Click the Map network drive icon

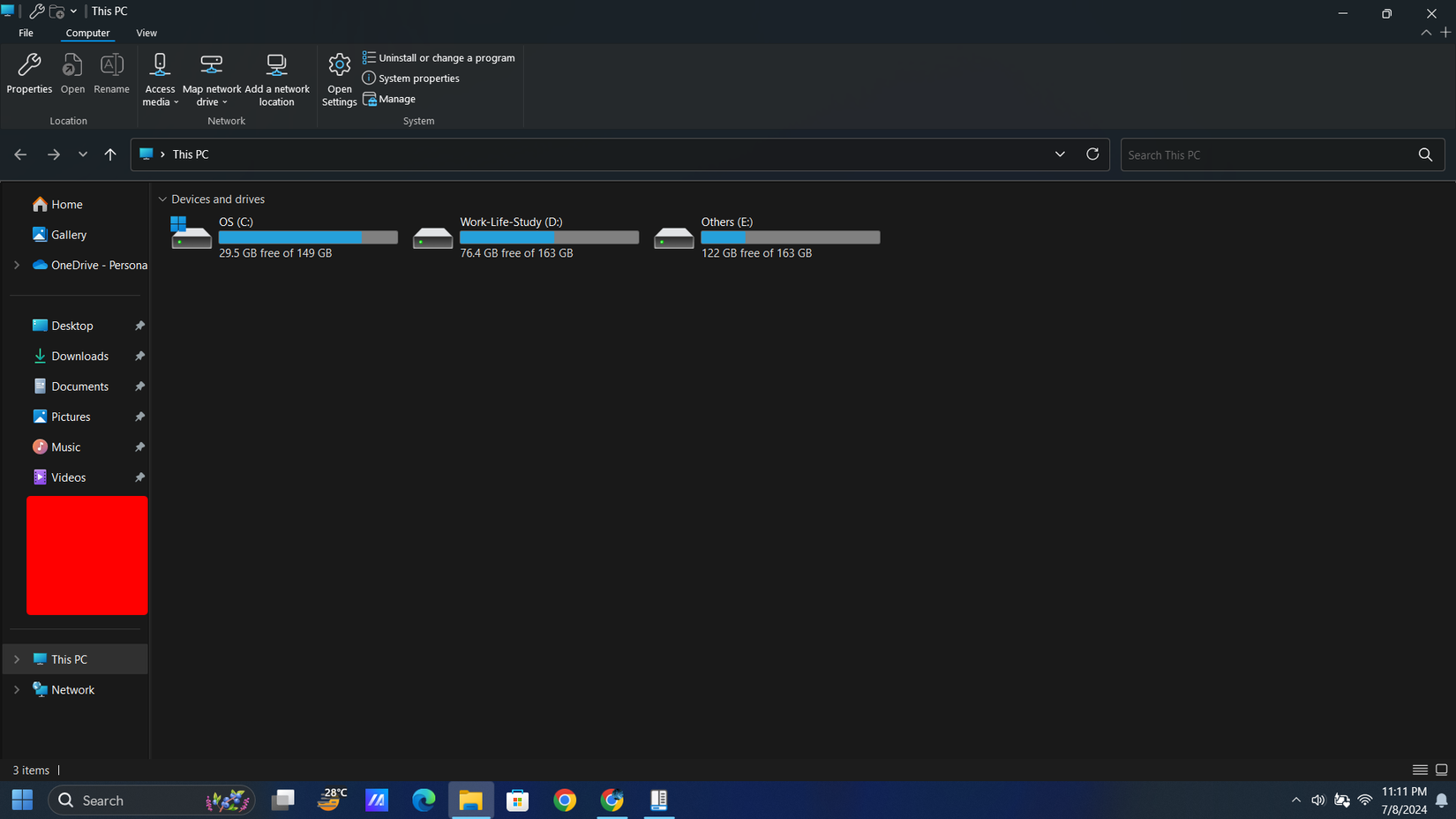click(x=211, y=78)
